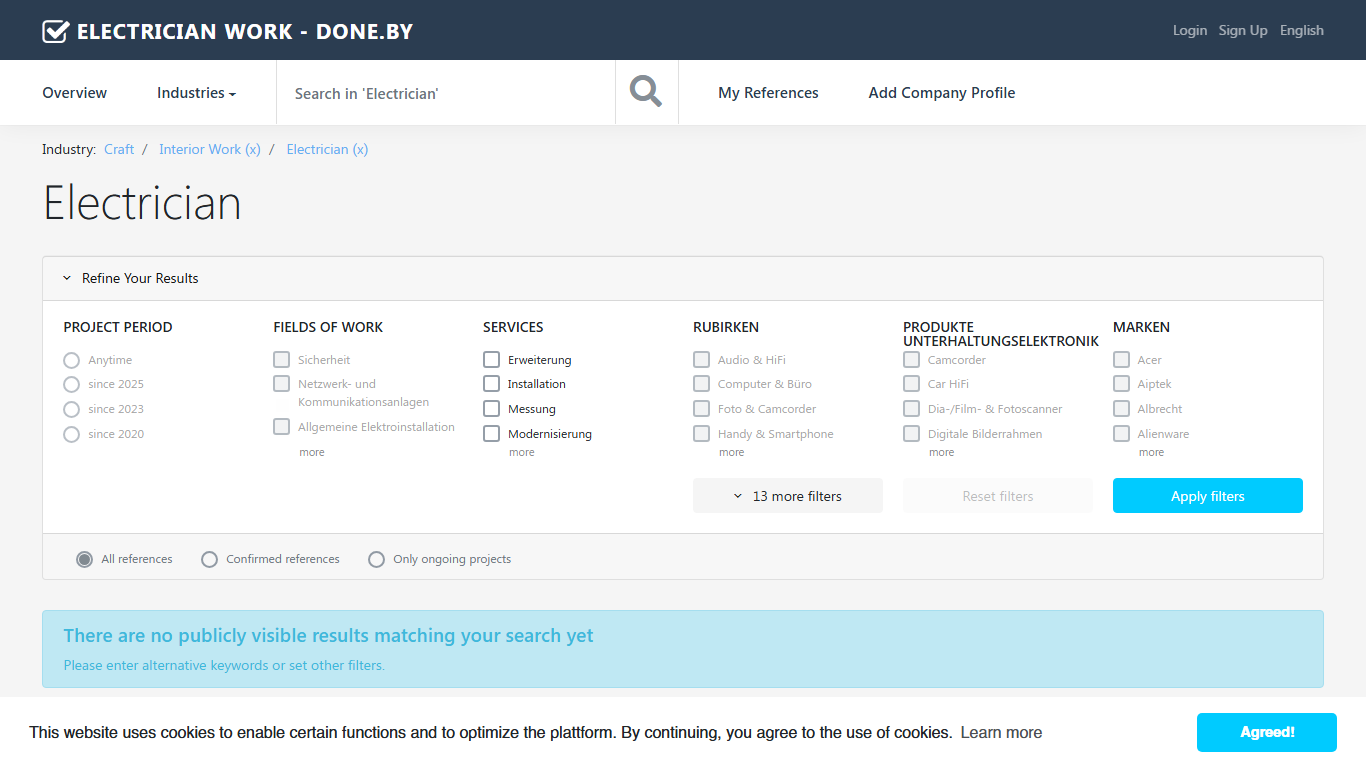
Task: Expand the 13 more filters button
Action: [788, 496]
